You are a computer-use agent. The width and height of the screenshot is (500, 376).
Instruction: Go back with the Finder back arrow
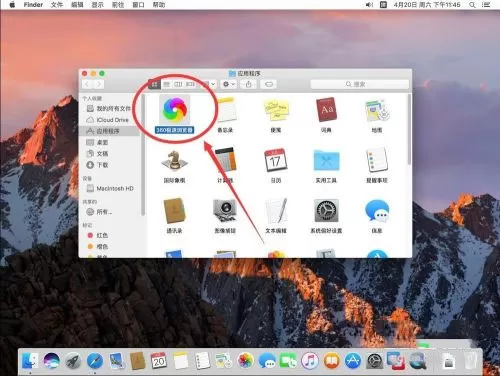(87, 84)
